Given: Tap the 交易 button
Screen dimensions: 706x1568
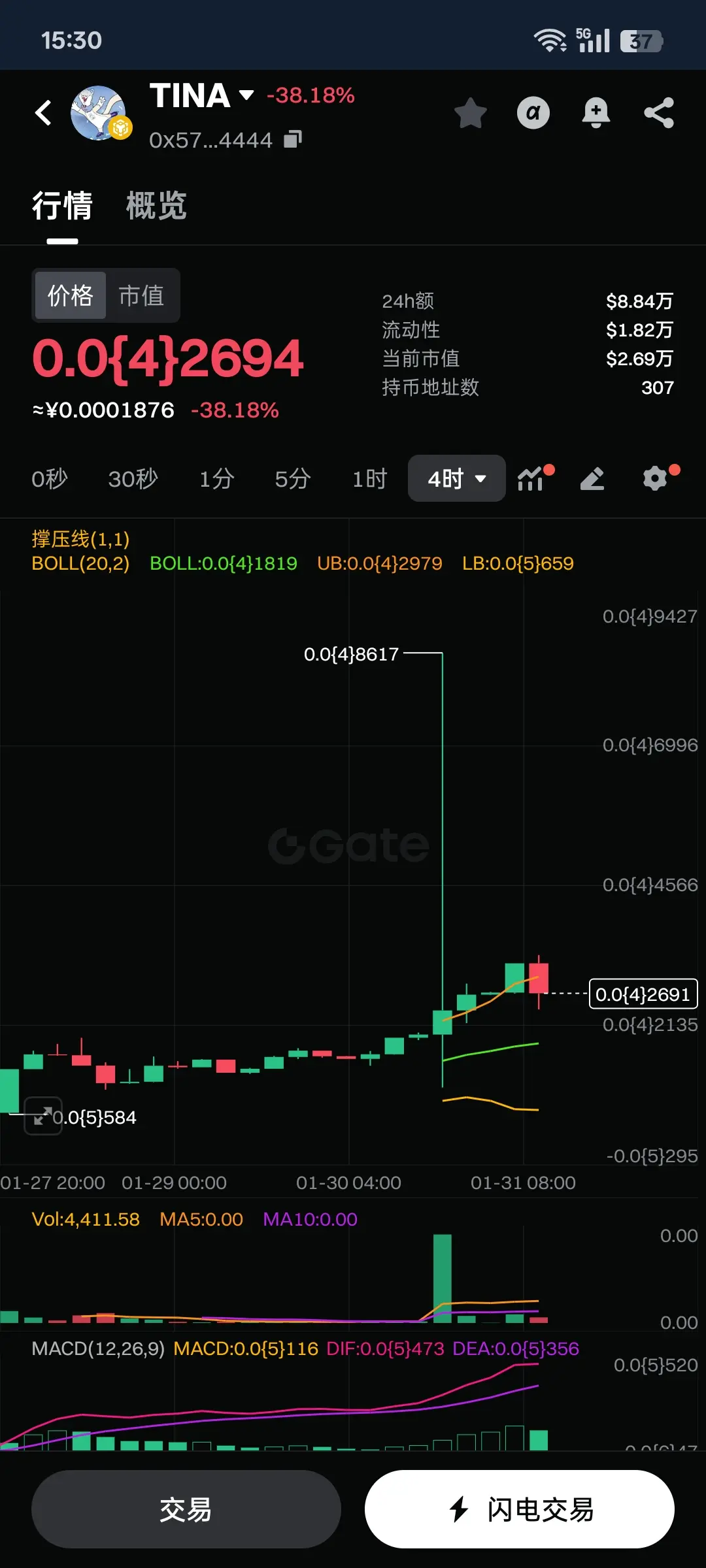Looking at the screenshot, I should [x=186, y=1509].
